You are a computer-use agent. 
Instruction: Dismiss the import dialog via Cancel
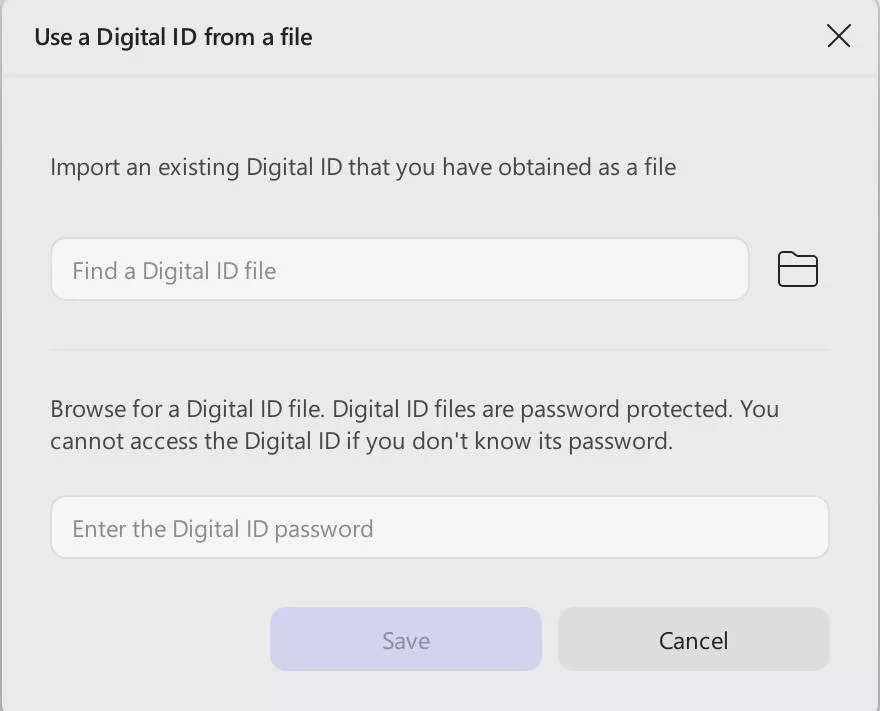693,640
